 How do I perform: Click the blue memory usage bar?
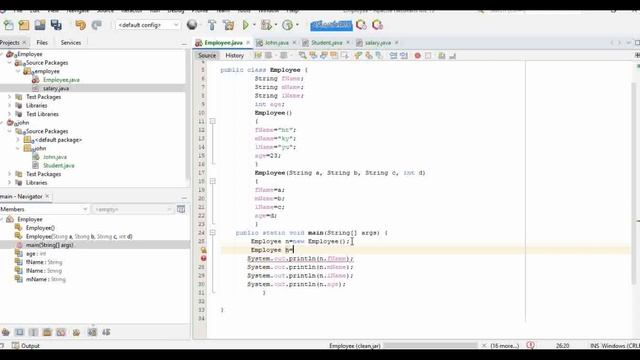click(331, 25)
